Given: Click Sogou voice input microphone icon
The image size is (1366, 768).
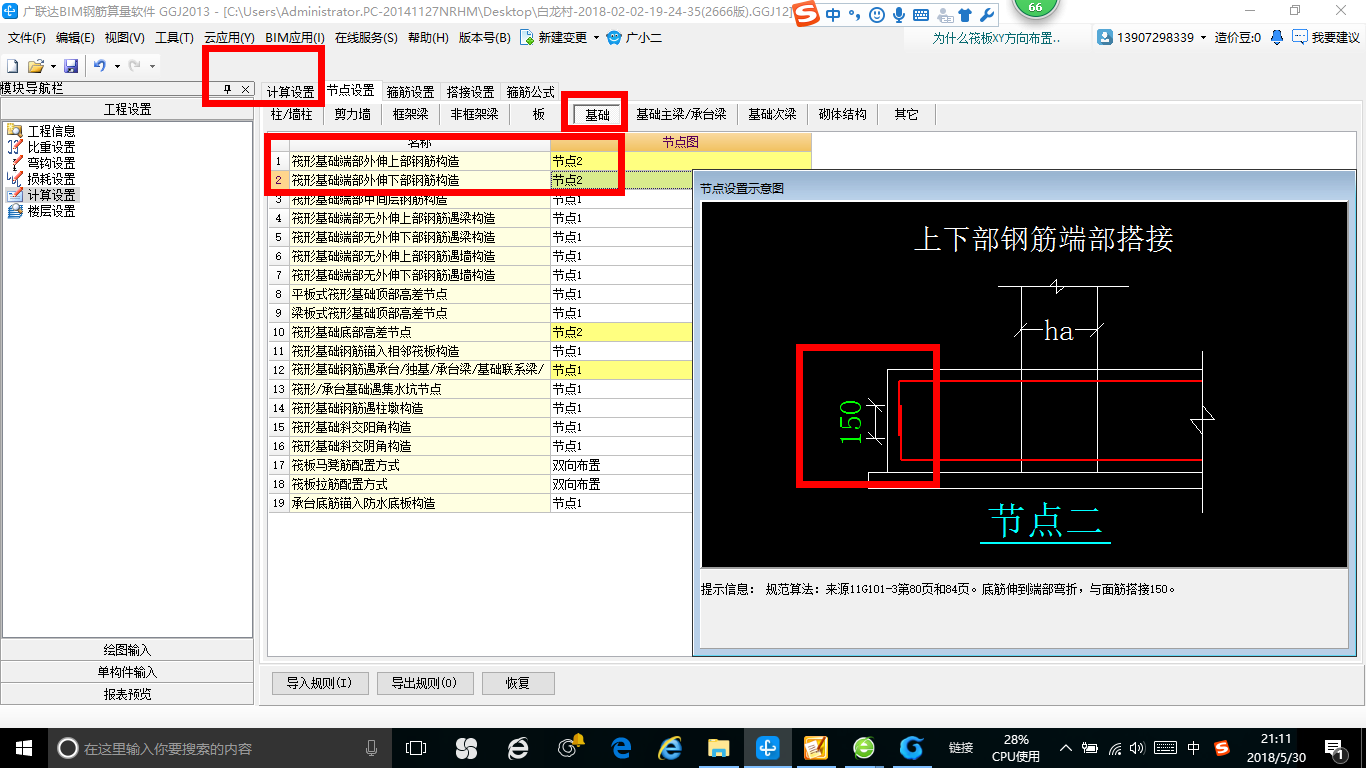Looking at the screenshot, I should pos(898,15).
